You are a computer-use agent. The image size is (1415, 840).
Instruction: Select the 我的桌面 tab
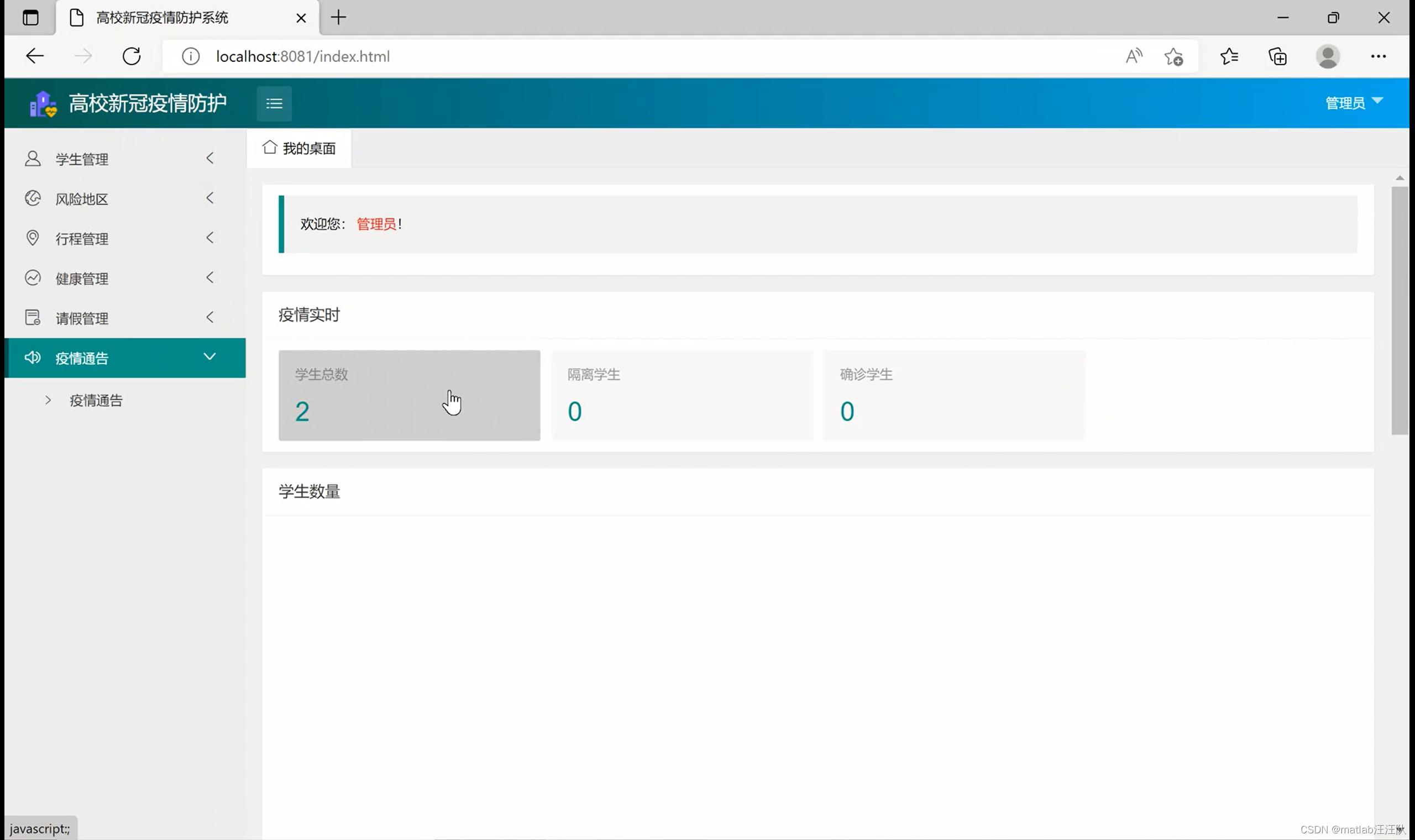point(299,148)
